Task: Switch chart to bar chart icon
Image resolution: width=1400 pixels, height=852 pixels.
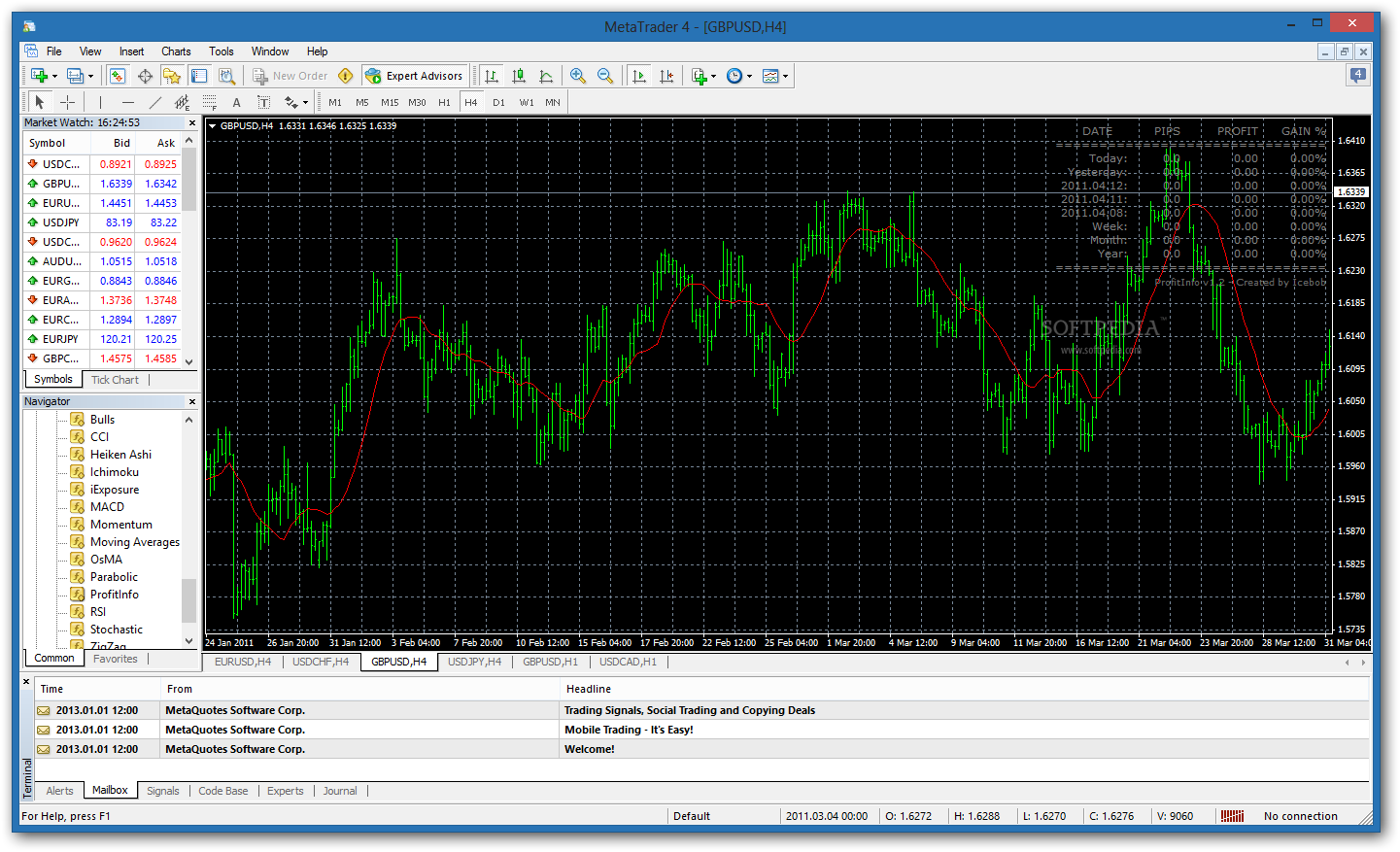Action: [x=492, y=76]
